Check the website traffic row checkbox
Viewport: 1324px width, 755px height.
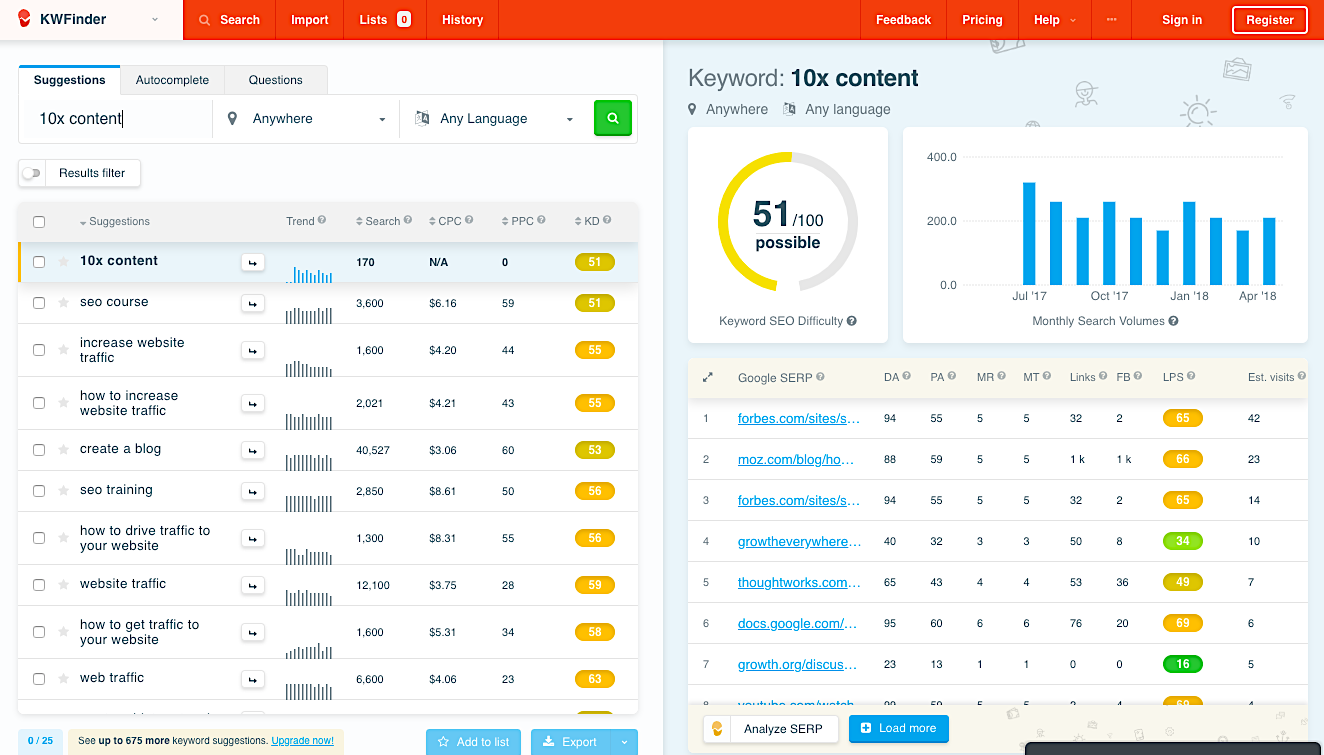39,585
